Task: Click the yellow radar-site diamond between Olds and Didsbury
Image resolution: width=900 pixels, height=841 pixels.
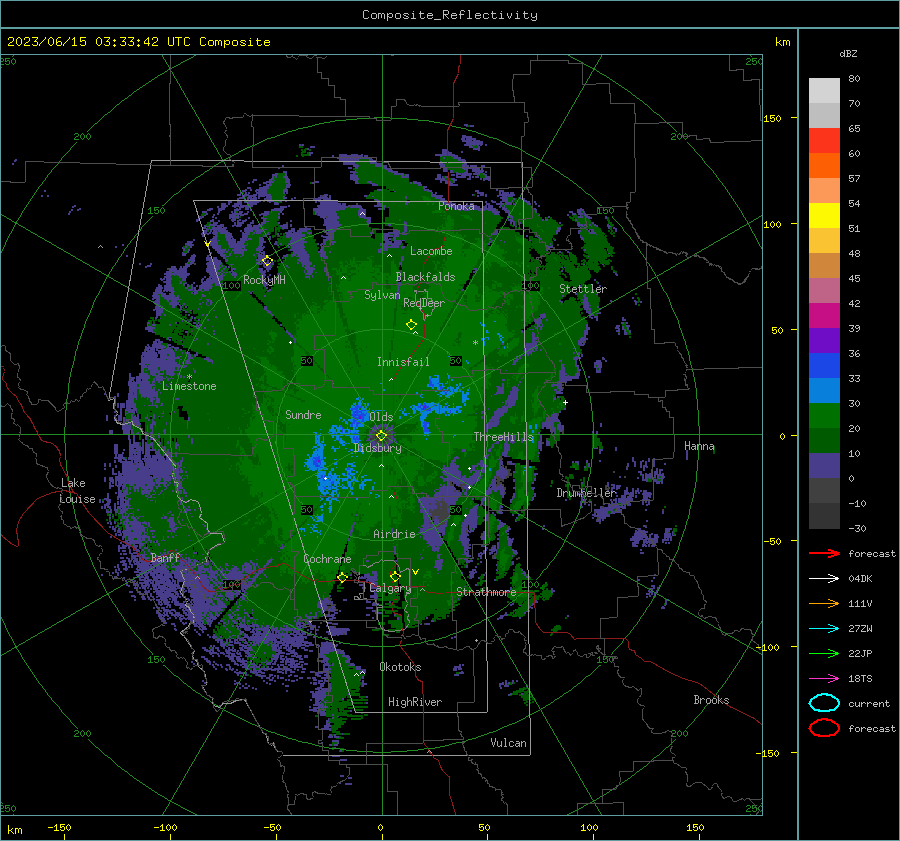Action: (381, 436)
